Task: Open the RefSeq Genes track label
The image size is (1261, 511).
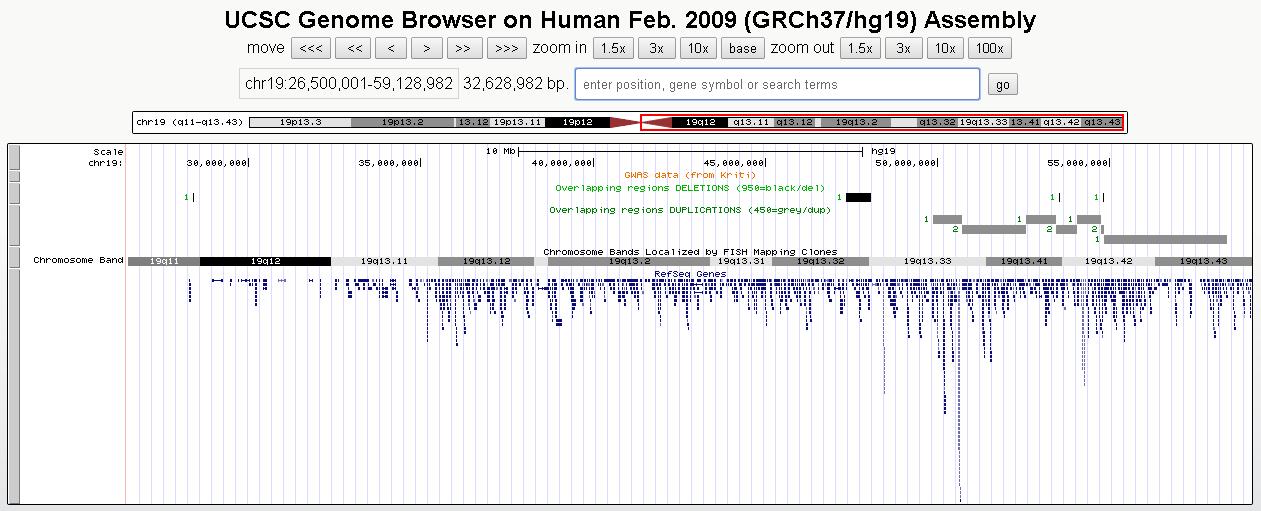Action: click(690, 273)
